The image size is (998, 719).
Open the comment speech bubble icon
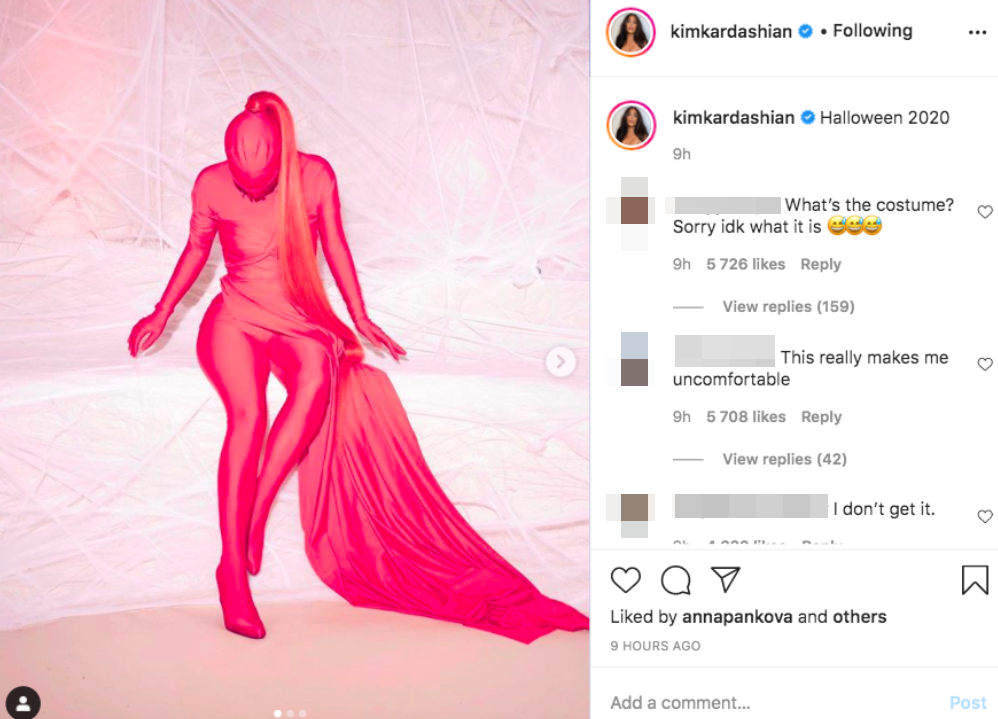[675, 580]
